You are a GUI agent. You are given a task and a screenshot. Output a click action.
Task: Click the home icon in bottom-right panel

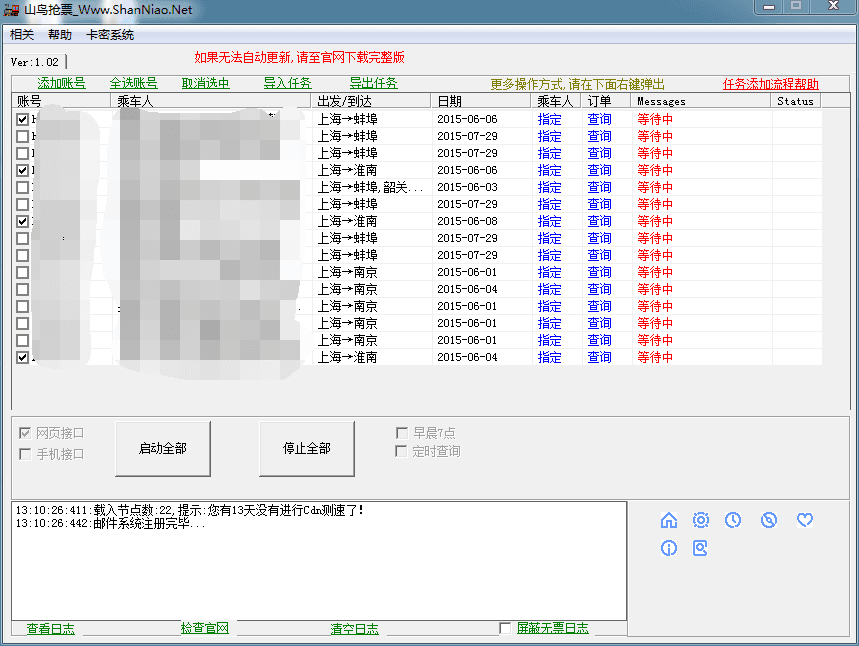coord(669,520)
